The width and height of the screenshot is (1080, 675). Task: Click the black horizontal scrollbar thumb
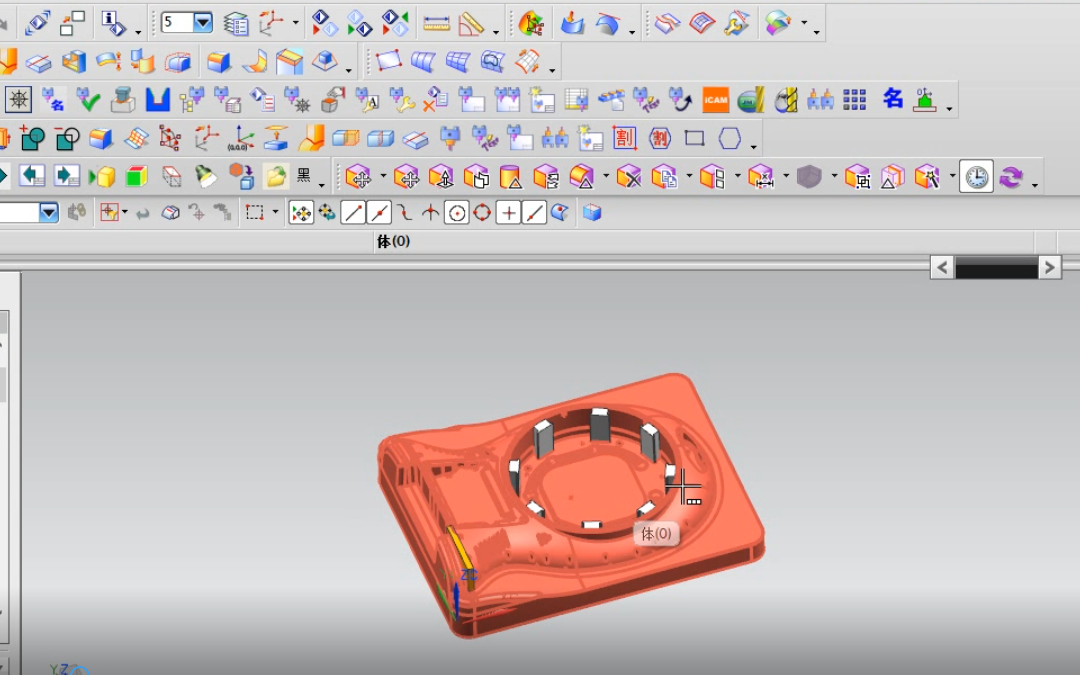(996, 267)
